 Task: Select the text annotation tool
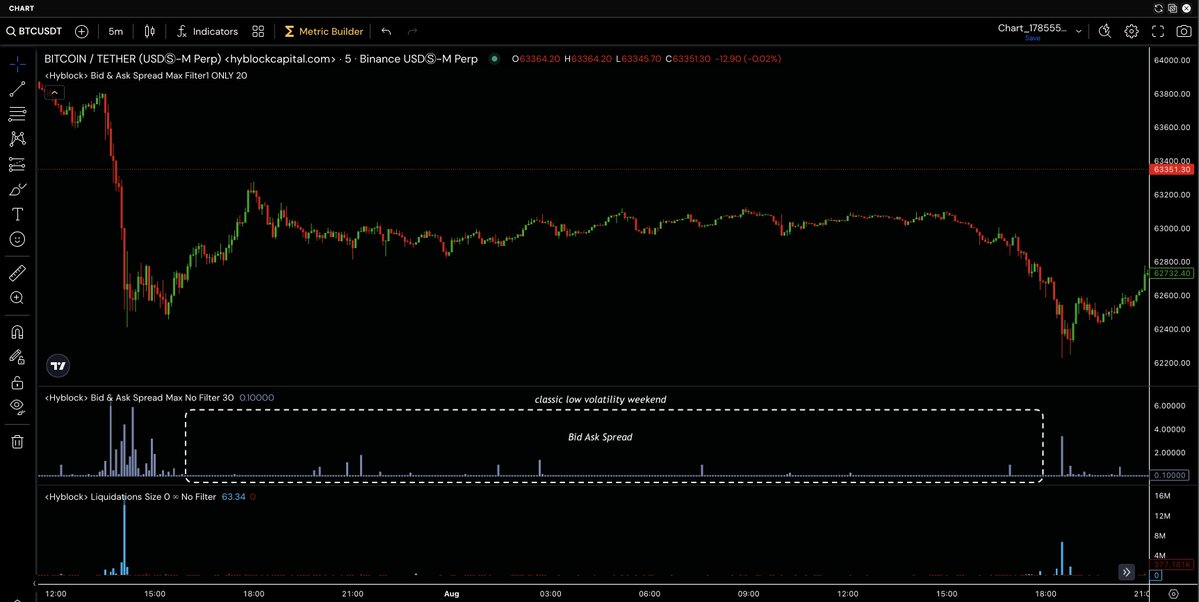[17, 214]
